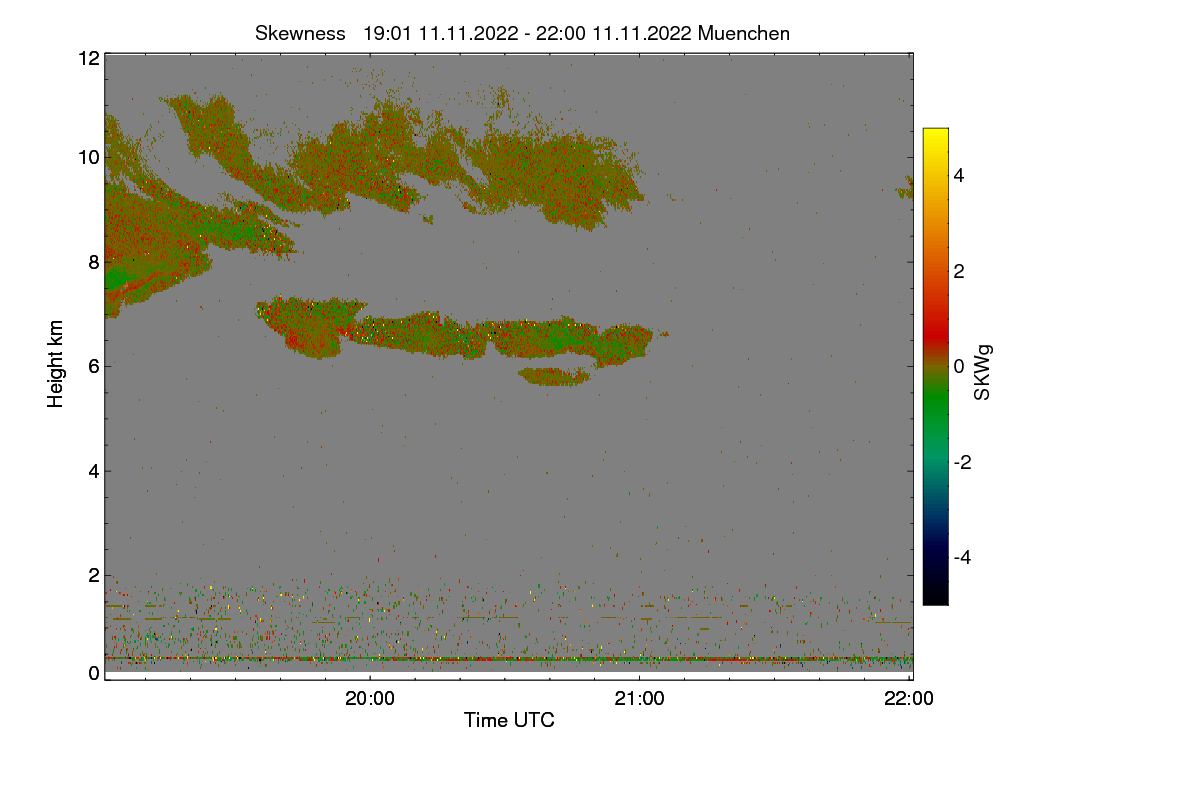The height and width of the screenshot is (800, 1200).
Task: Click the small cloud patch below 6 km
Action: click(x=554, y=376)
